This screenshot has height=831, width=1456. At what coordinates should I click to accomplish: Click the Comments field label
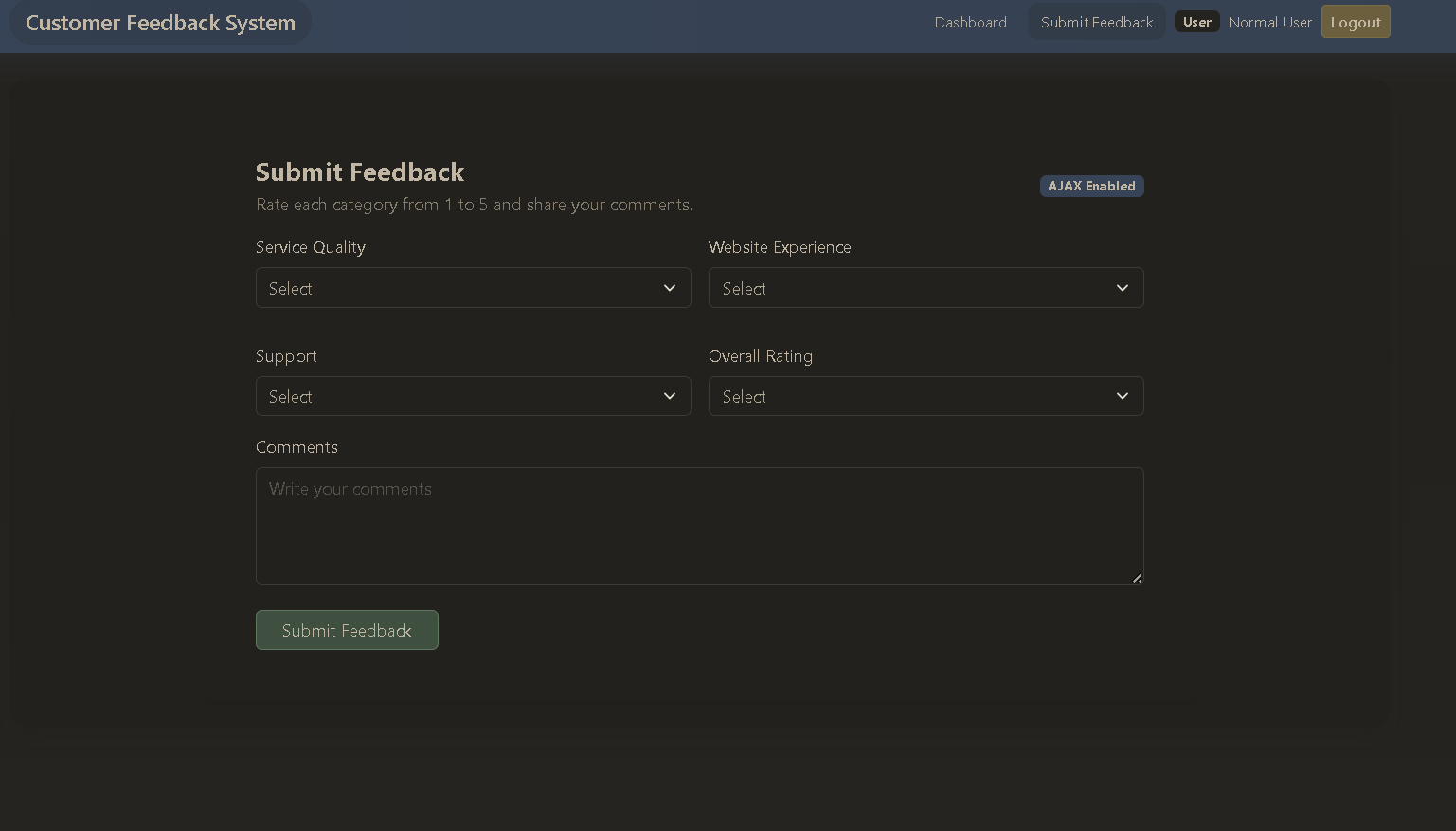(297, 447)
